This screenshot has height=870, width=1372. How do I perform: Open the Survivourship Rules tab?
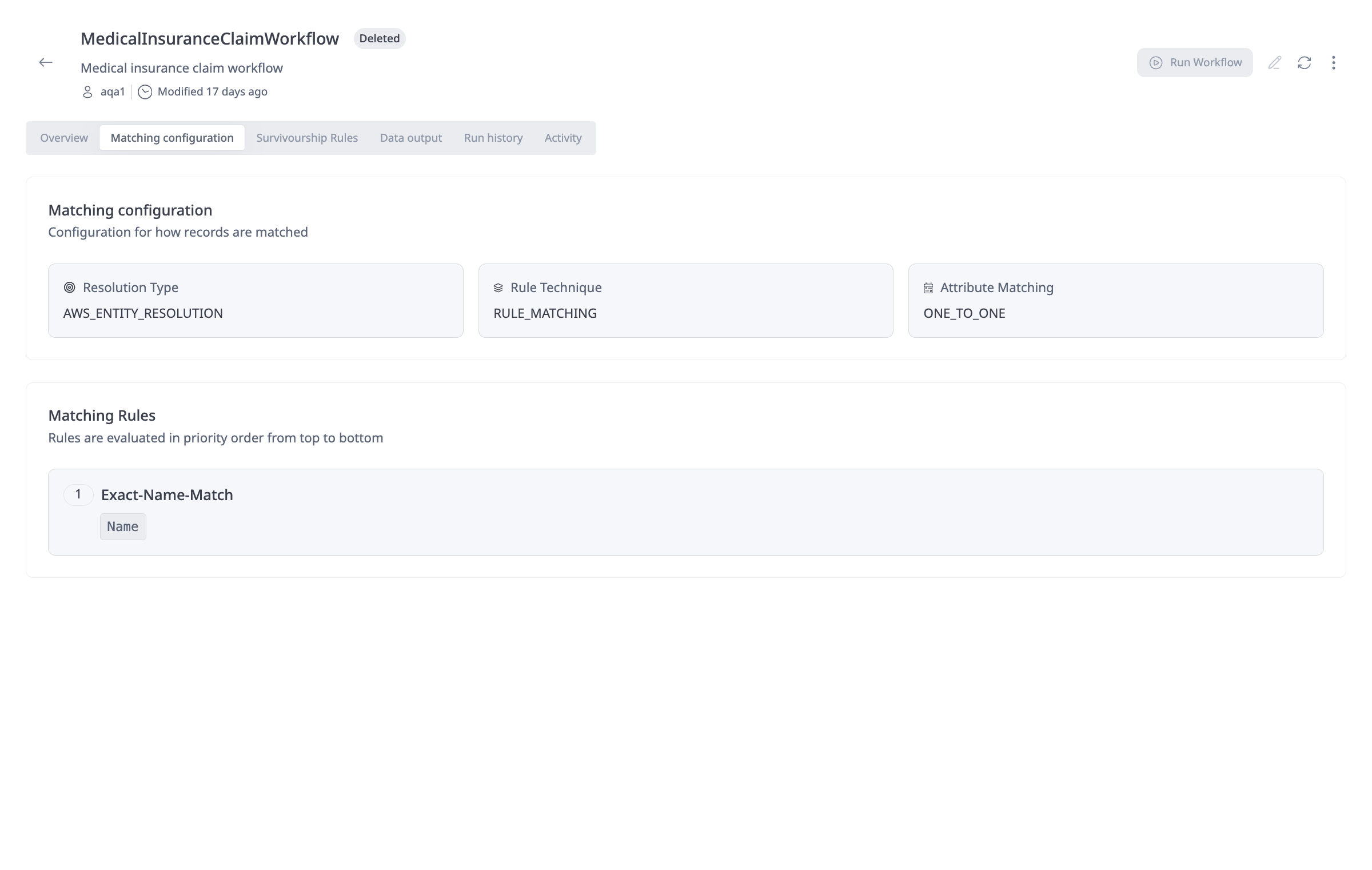click(x=307, y=138)
